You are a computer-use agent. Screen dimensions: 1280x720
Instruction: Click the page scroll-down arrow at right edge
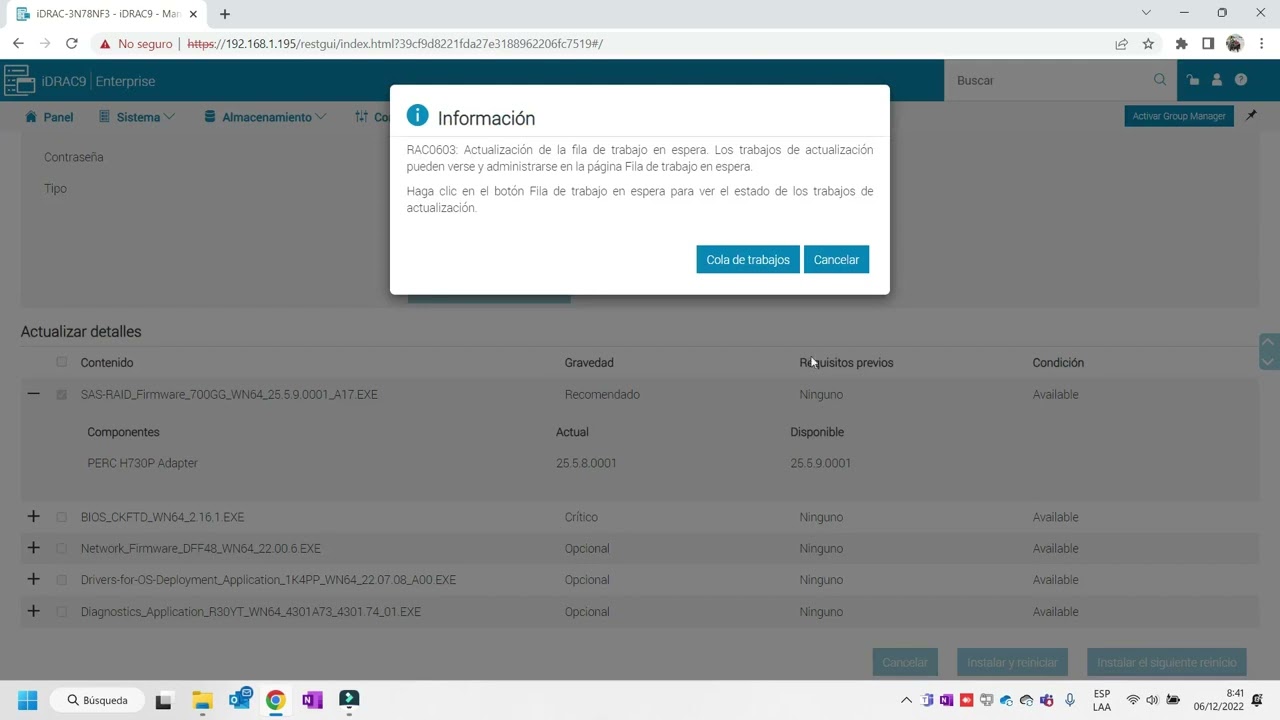click(1269, 361)
